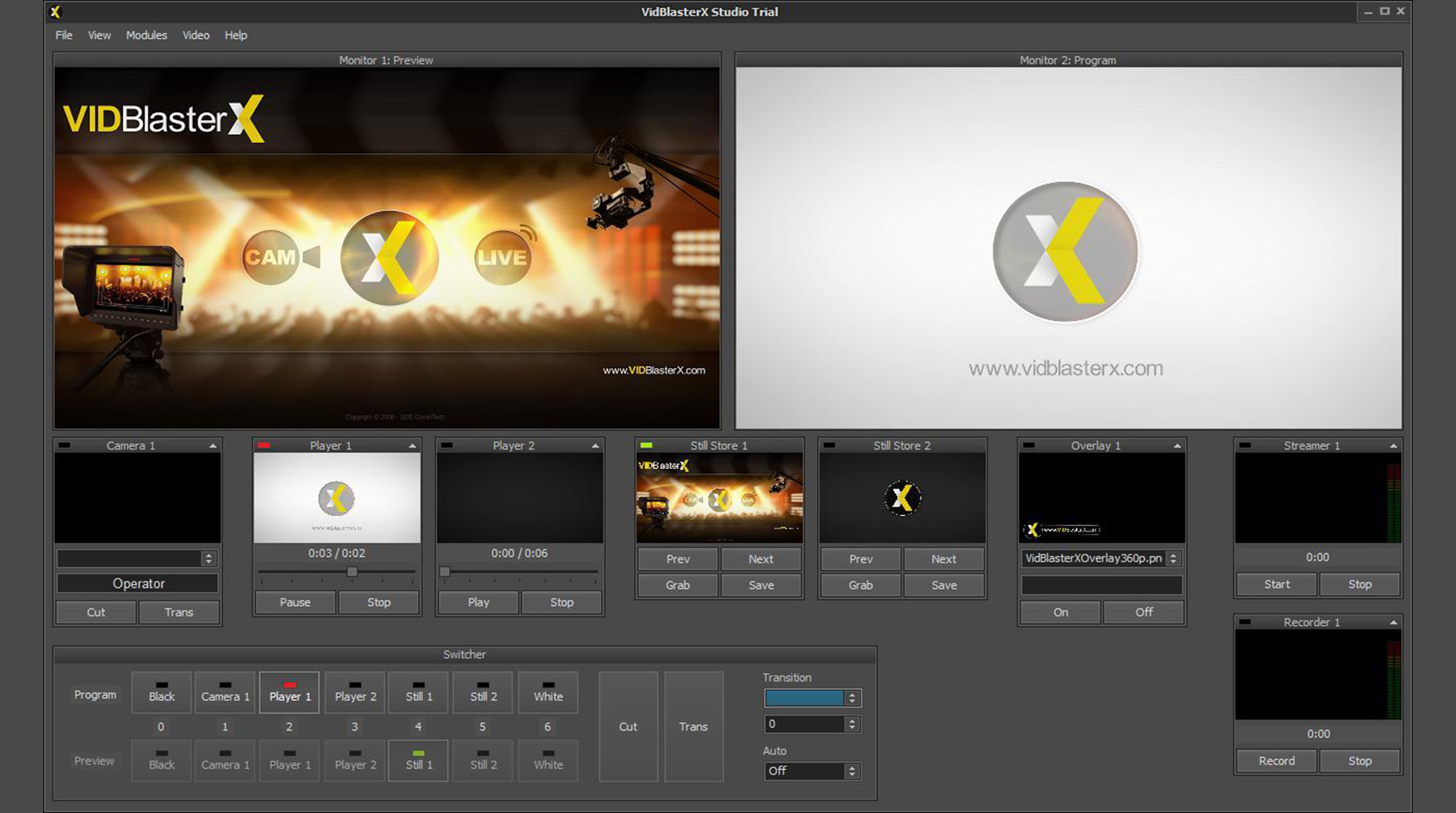The image size is (1456, 813).
Task: Play the clip in Player 2
Action: click(477, 602)
